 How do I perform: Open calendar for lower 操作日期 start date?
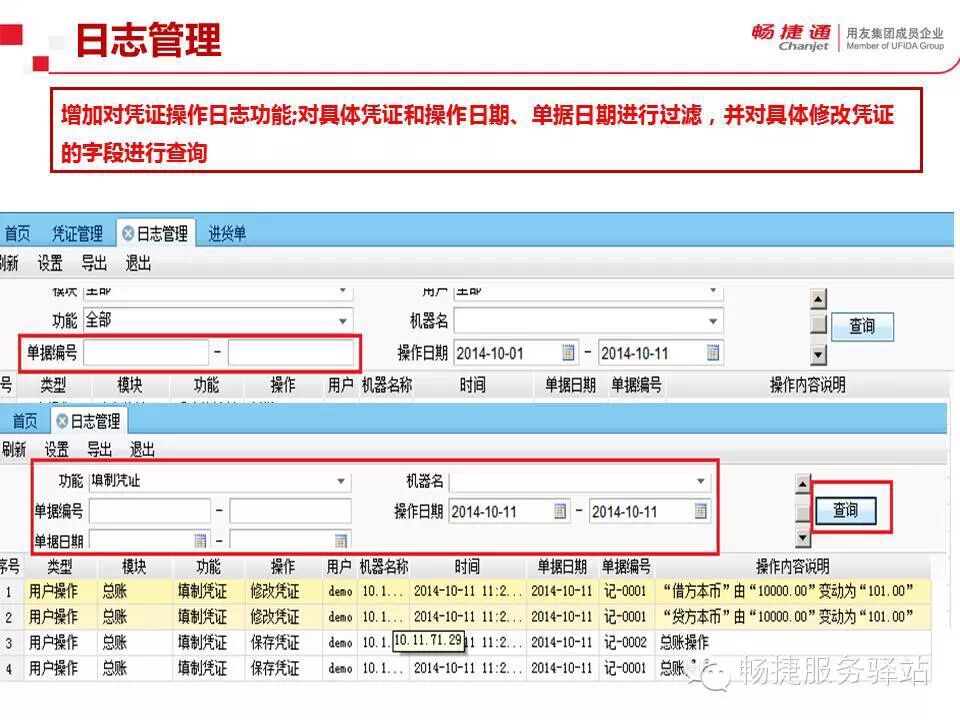click(560, 511)
